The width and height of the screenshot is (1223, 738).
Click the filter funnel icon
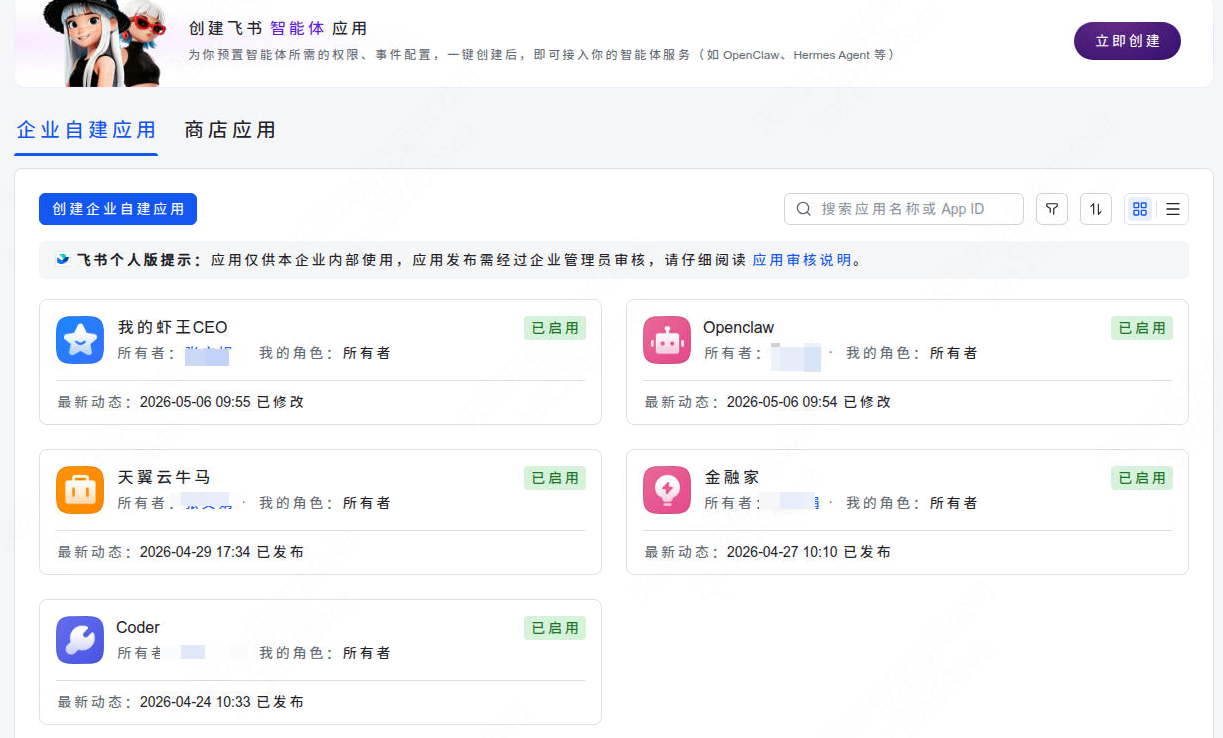click(1052, 209)
